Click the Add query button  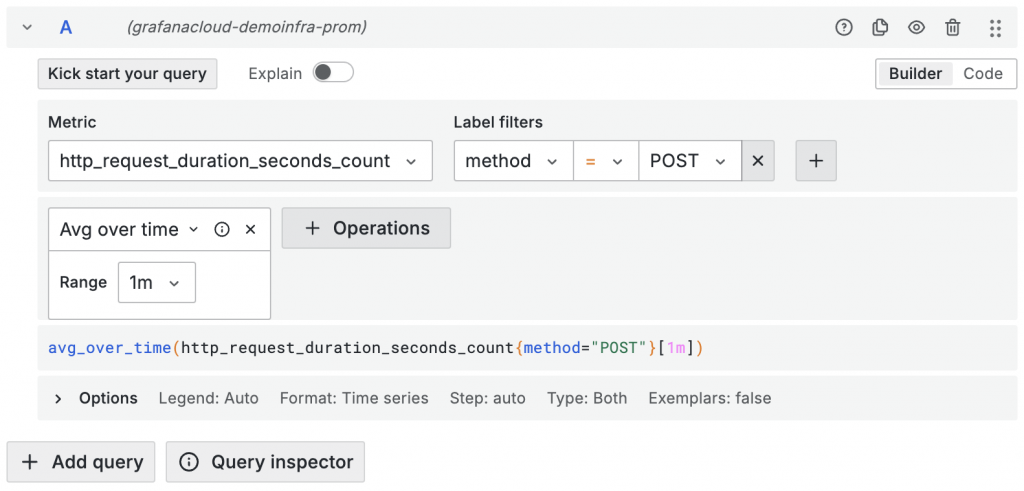click(81, 462)
